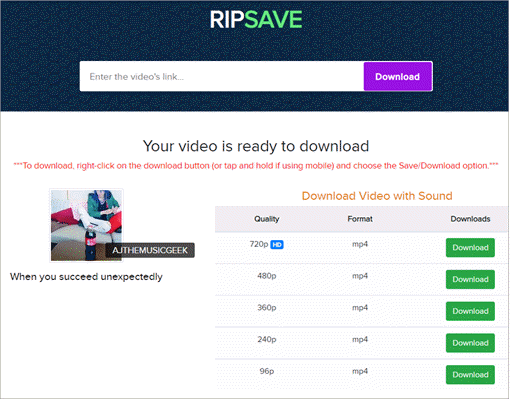Download the 96p mp4 video

click(470, 375)
